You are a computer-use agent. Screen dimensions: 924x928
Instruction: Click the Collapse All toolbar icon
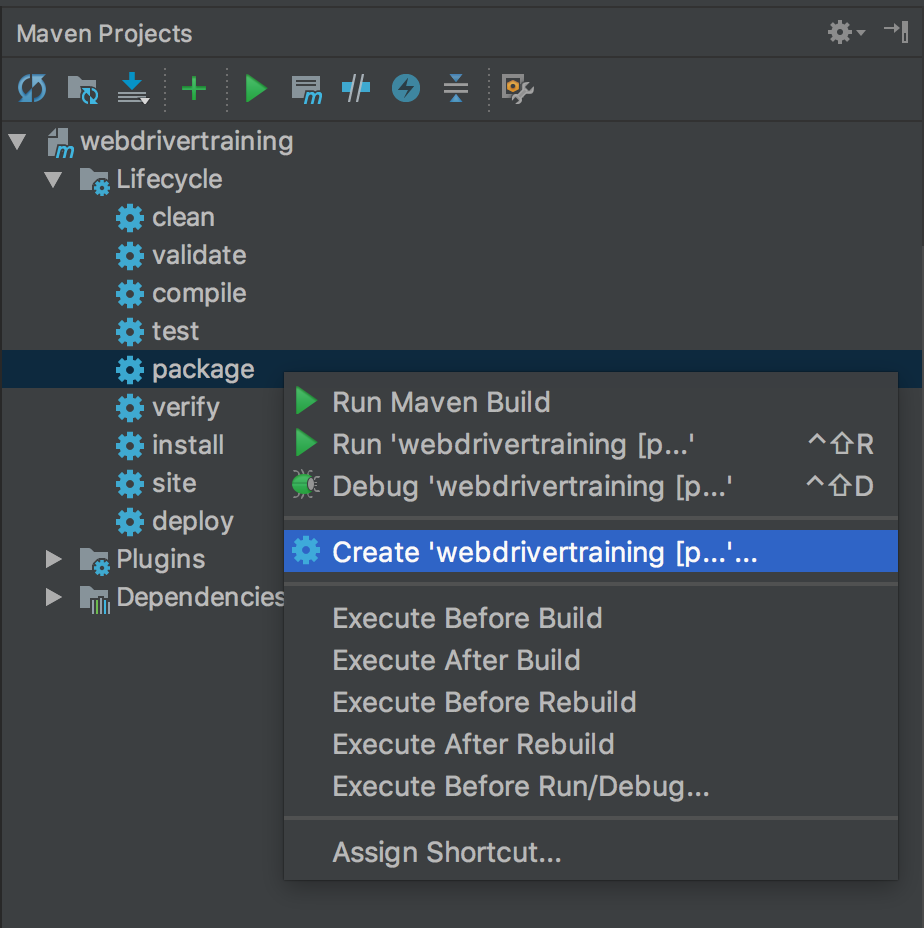(x=456, y=89)
